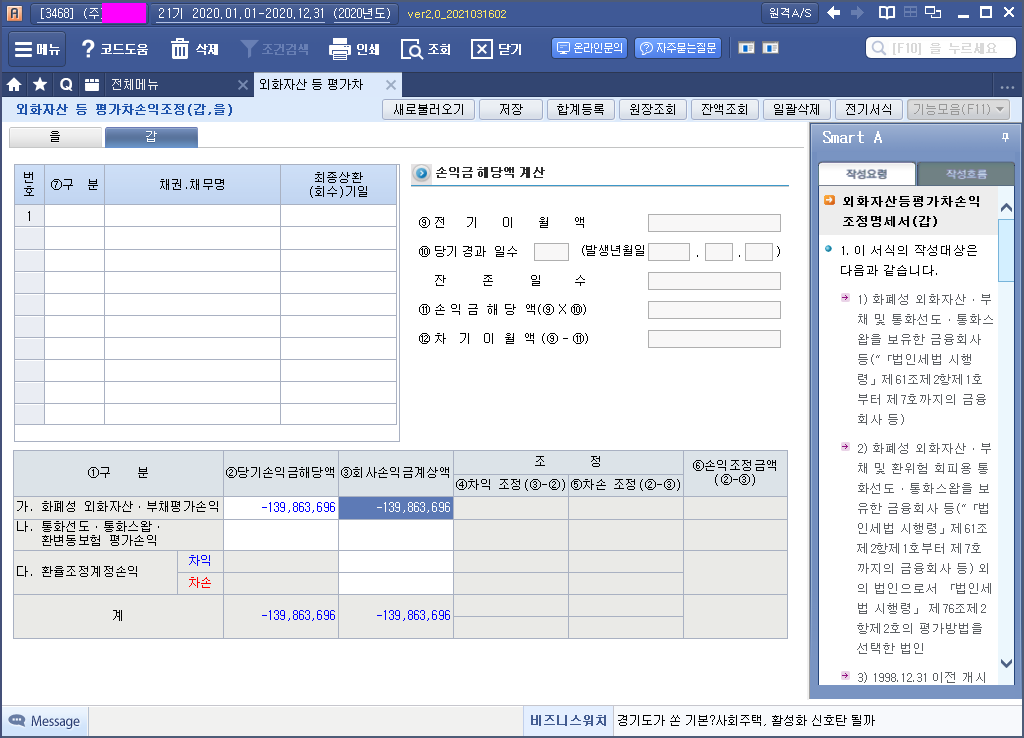Close the 외화자산 등 평가차 tab

click(391, 85)
